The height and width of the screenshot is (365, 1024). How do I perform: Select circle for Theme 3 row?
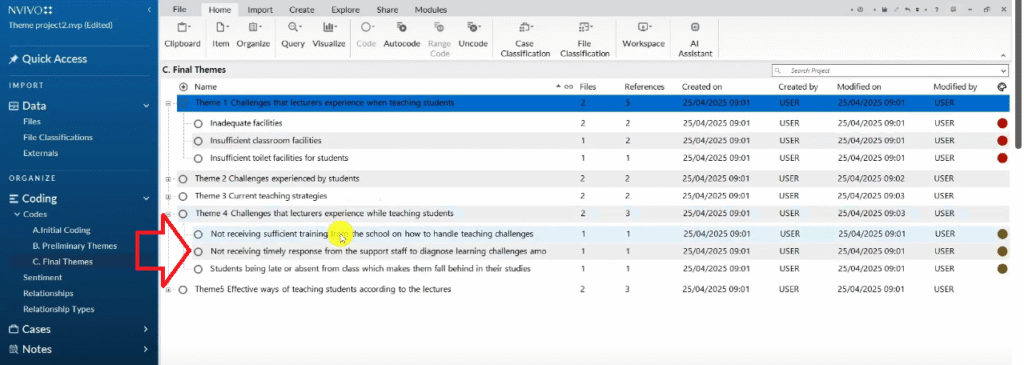coord(183,196)
